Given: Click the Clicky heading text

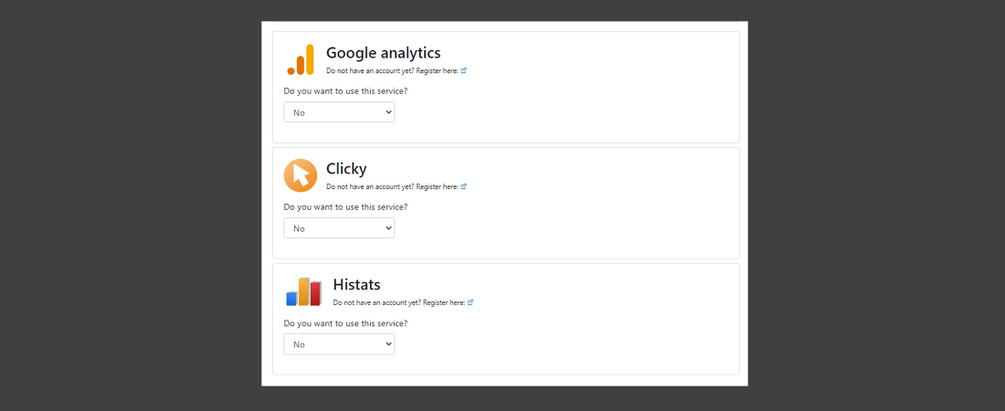Looking at the screenshot, I should [x=346, y=169].
